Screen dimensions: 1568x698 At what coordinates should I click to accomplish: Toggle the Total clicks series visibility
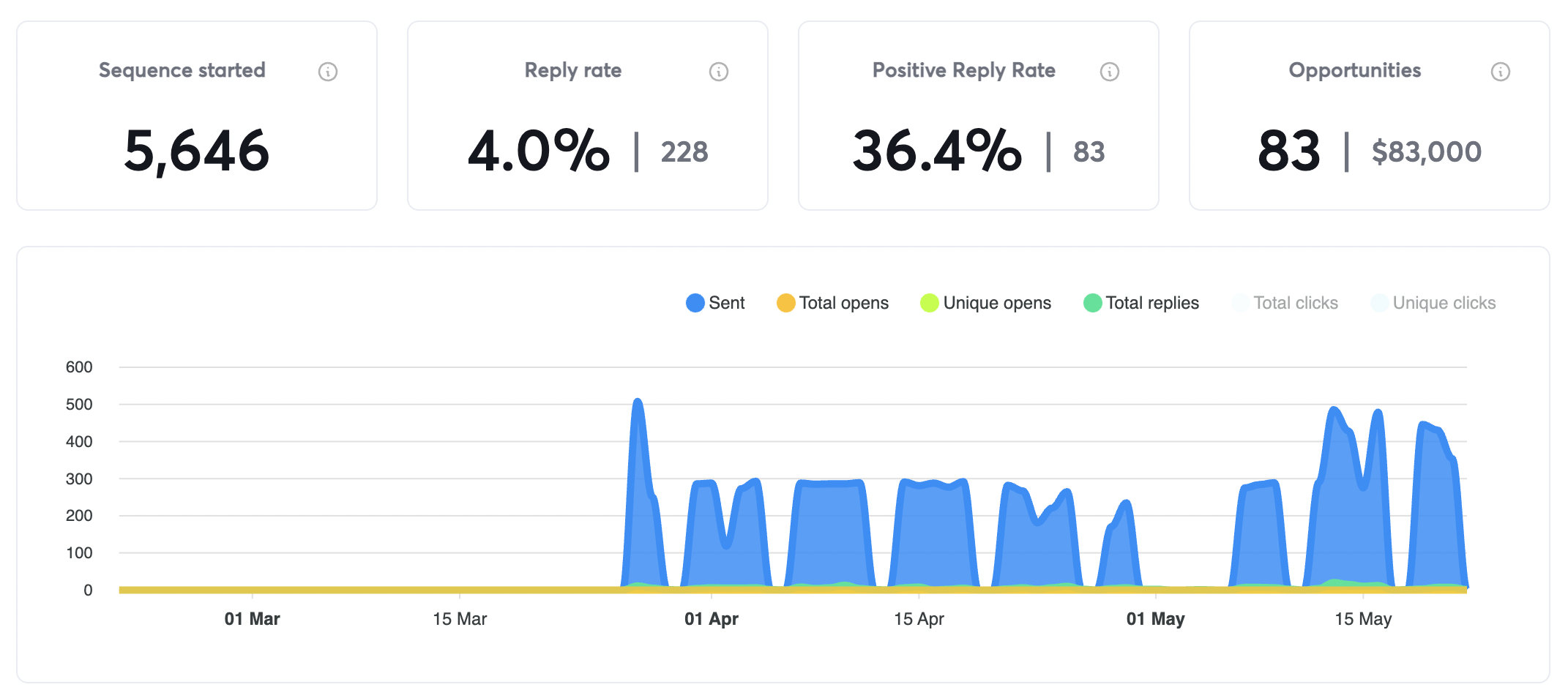pos(1286,302)
